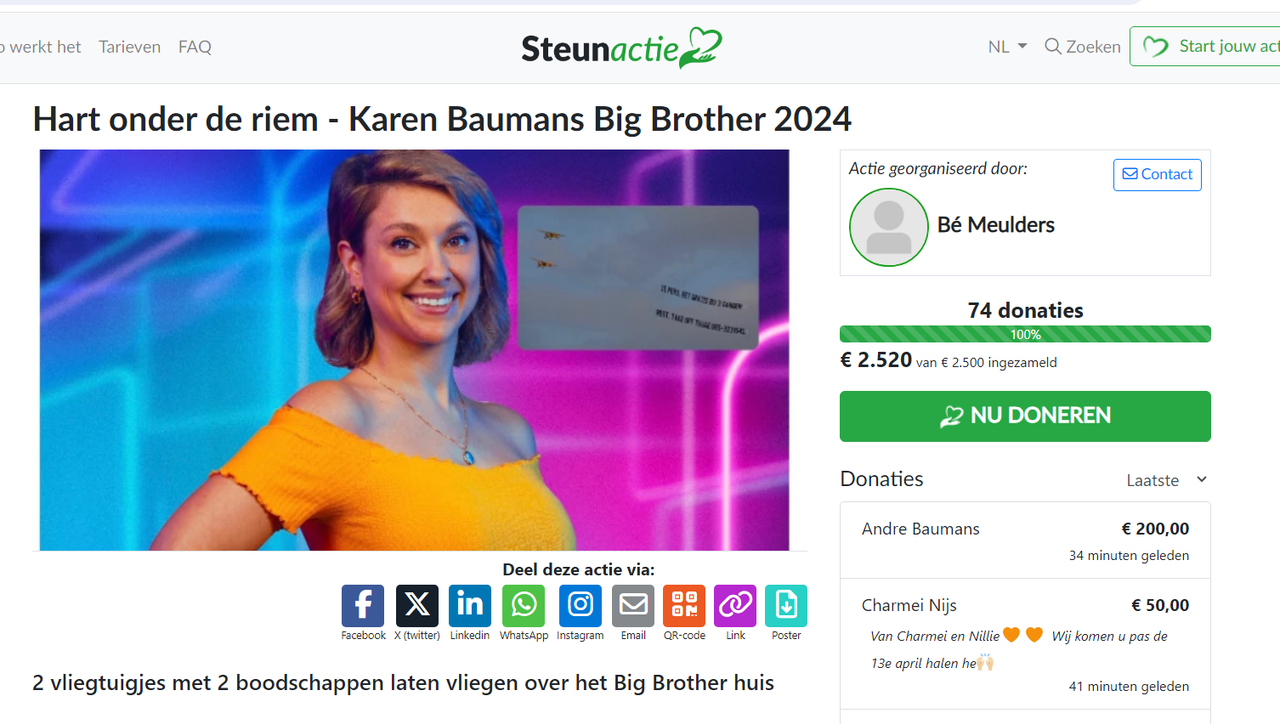Share via X (twitter) icon
This screenshot has width=1280, height=724.
tap(417, 605)
